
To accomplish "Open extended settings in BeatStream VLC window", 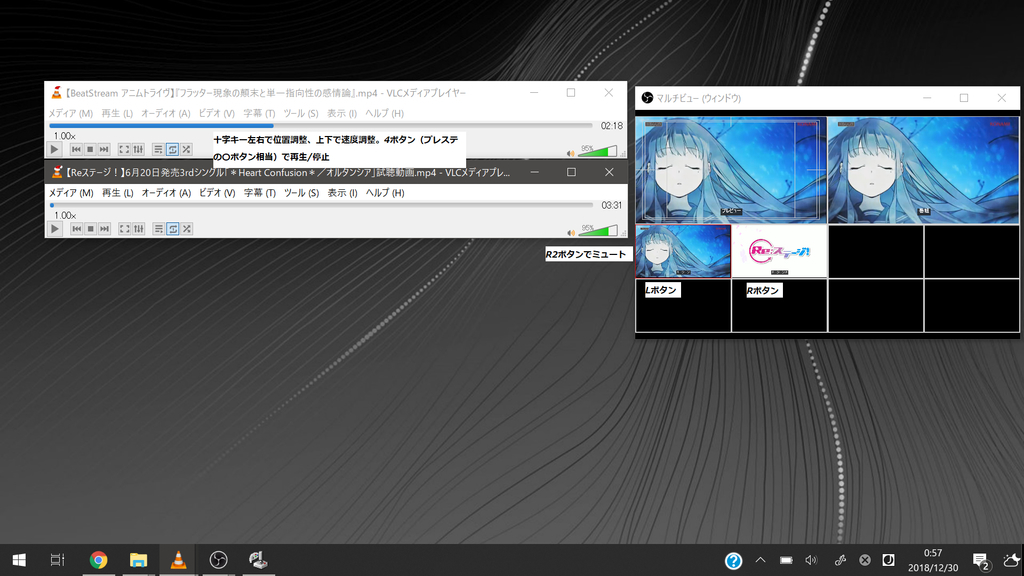I will (138, 150).
